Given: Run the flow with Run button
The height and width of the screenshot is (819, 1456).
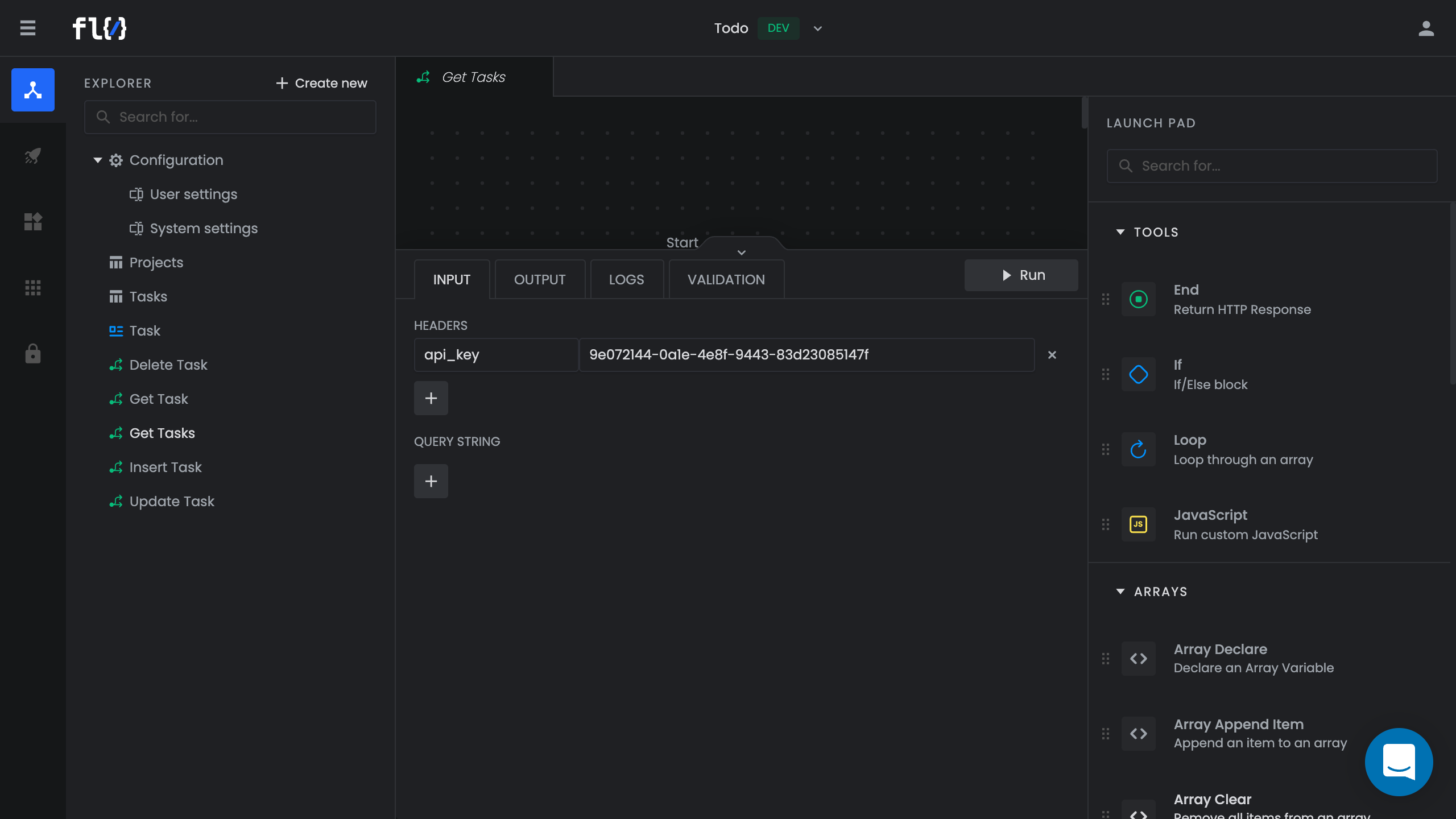Looking at the screenshot, I should (x=1021, y=275).
